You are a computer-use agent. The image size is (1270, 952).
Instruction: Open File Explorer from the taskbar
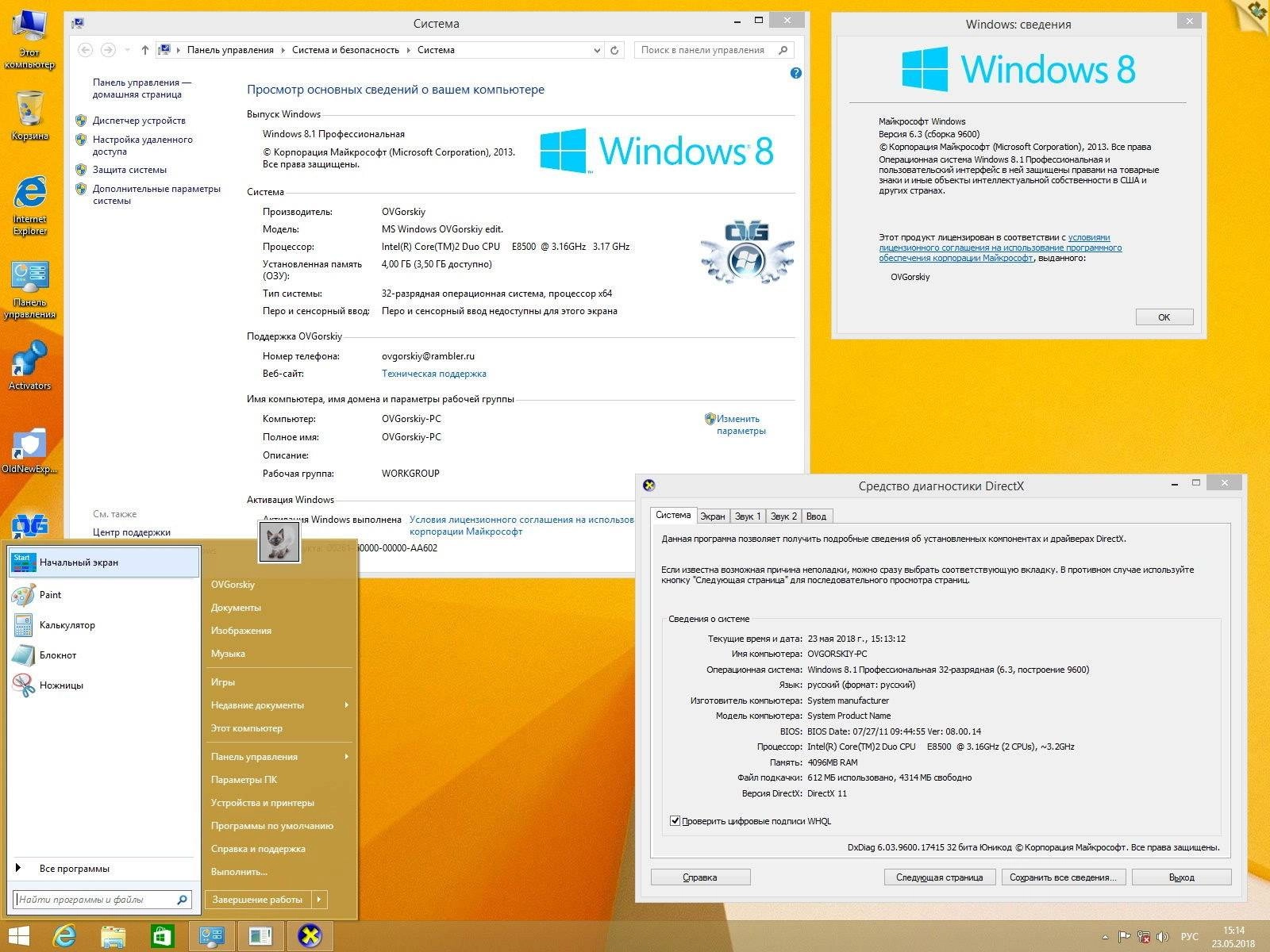click(114, 936)
